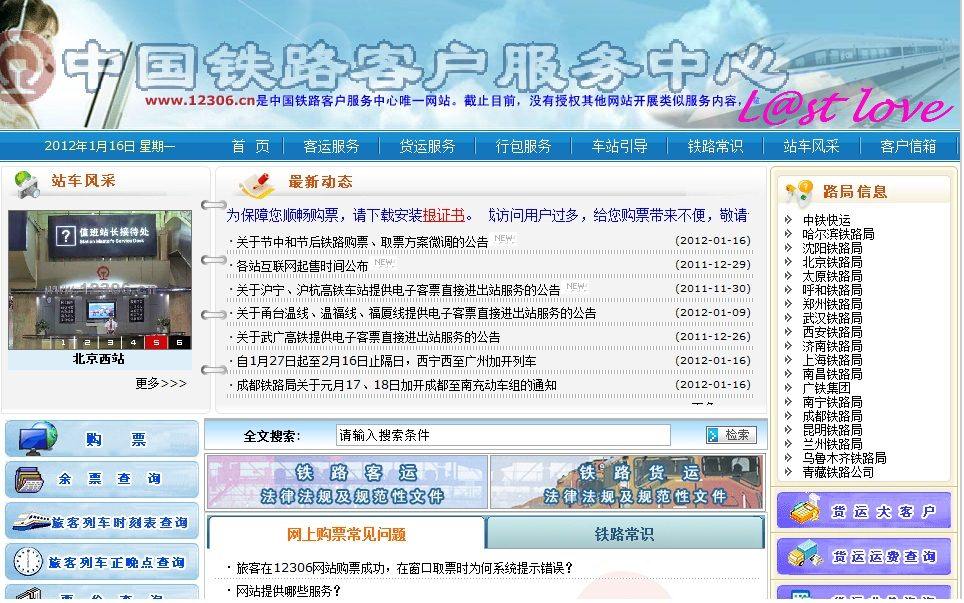The height and width of the screenshot is (603, 964).
Task: Open 余票查询 remaining tickets query
Action: click(x=102, y=479)
